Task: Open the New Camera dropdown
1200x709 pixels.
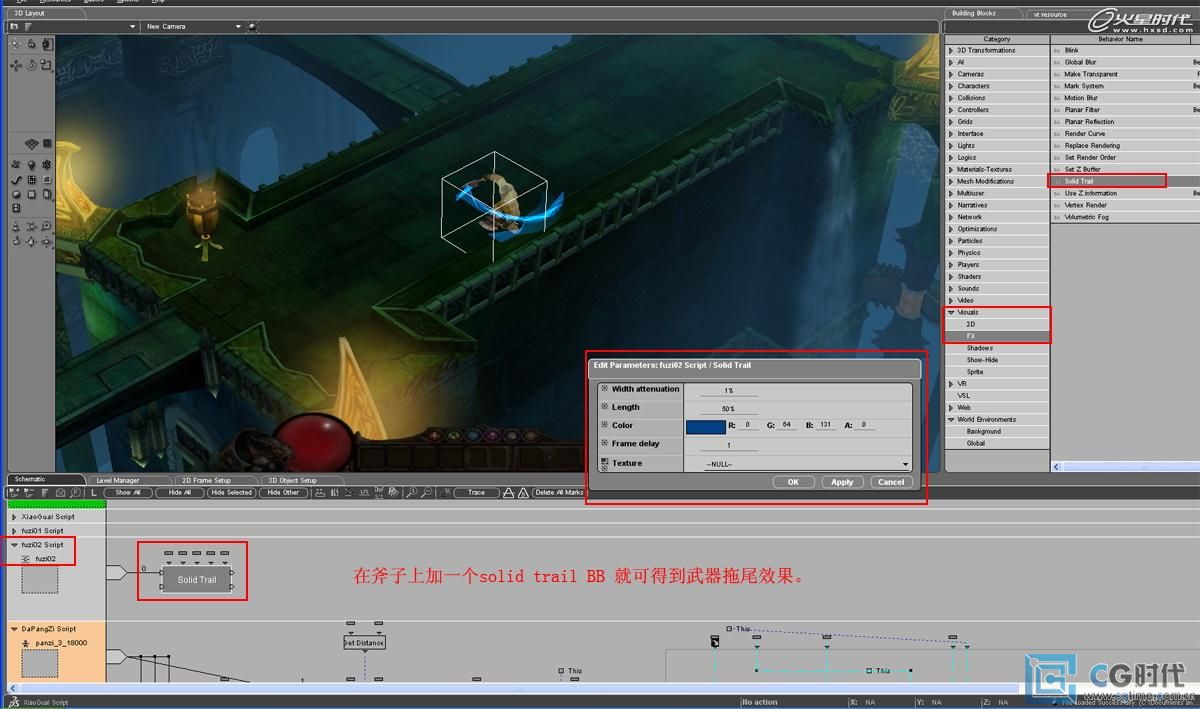Action: [237, 26]
